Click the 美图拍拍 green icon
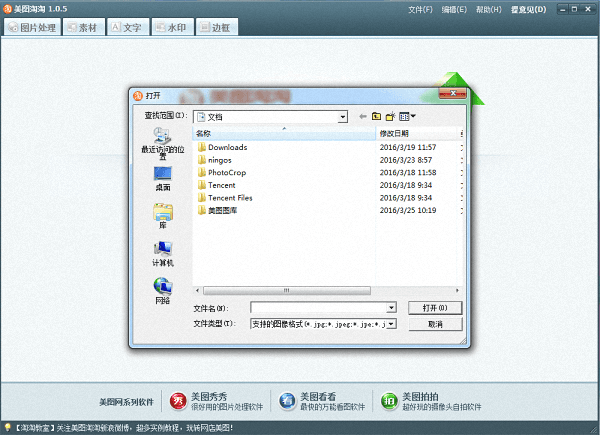Screen dimensions: 600x435 point(389,401)
